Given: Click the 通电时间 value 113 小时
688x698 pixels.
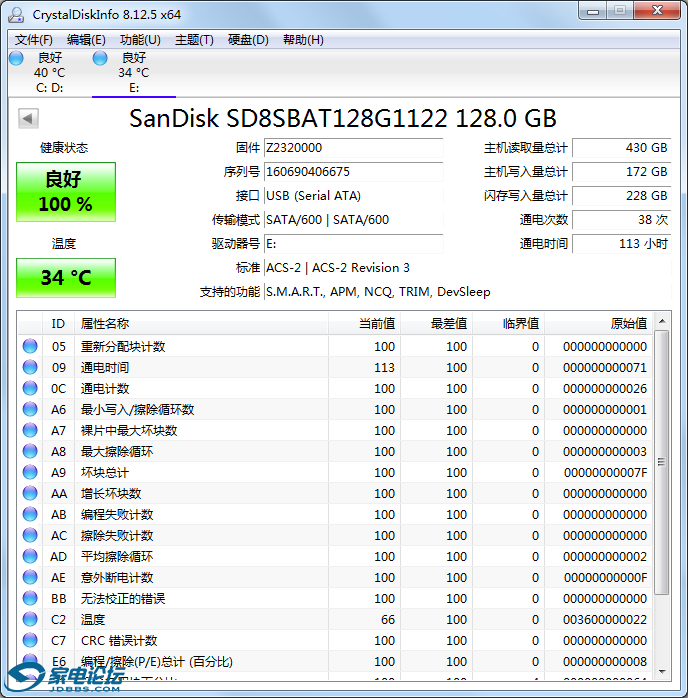Looking at the screenshot, I should tap(622, 244).
